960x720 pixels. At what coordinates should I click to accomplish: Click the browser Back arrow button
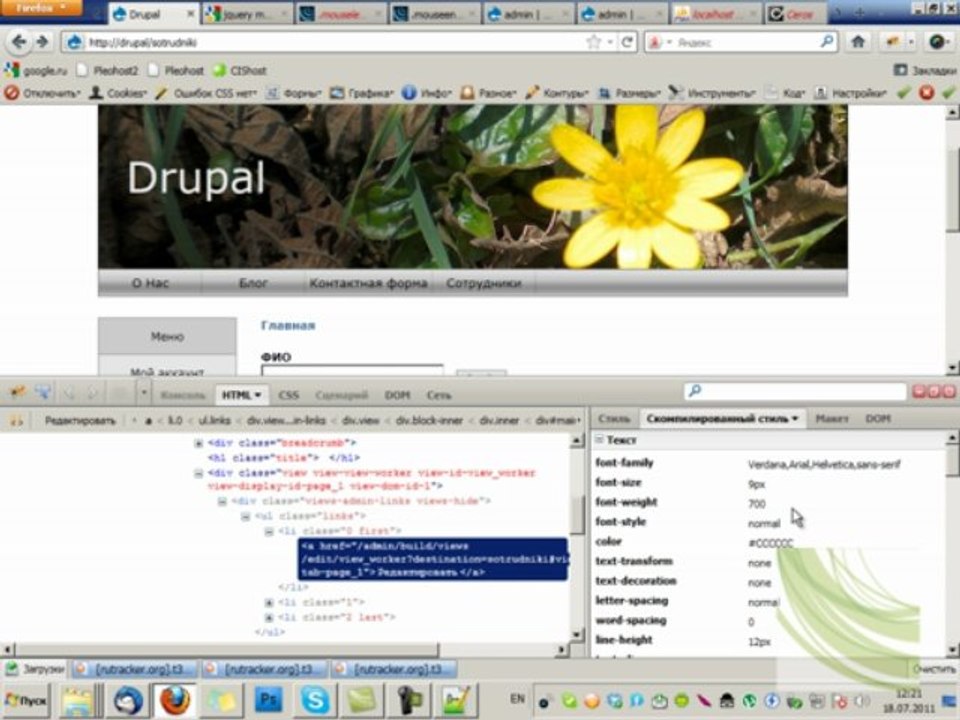point(19,42)
